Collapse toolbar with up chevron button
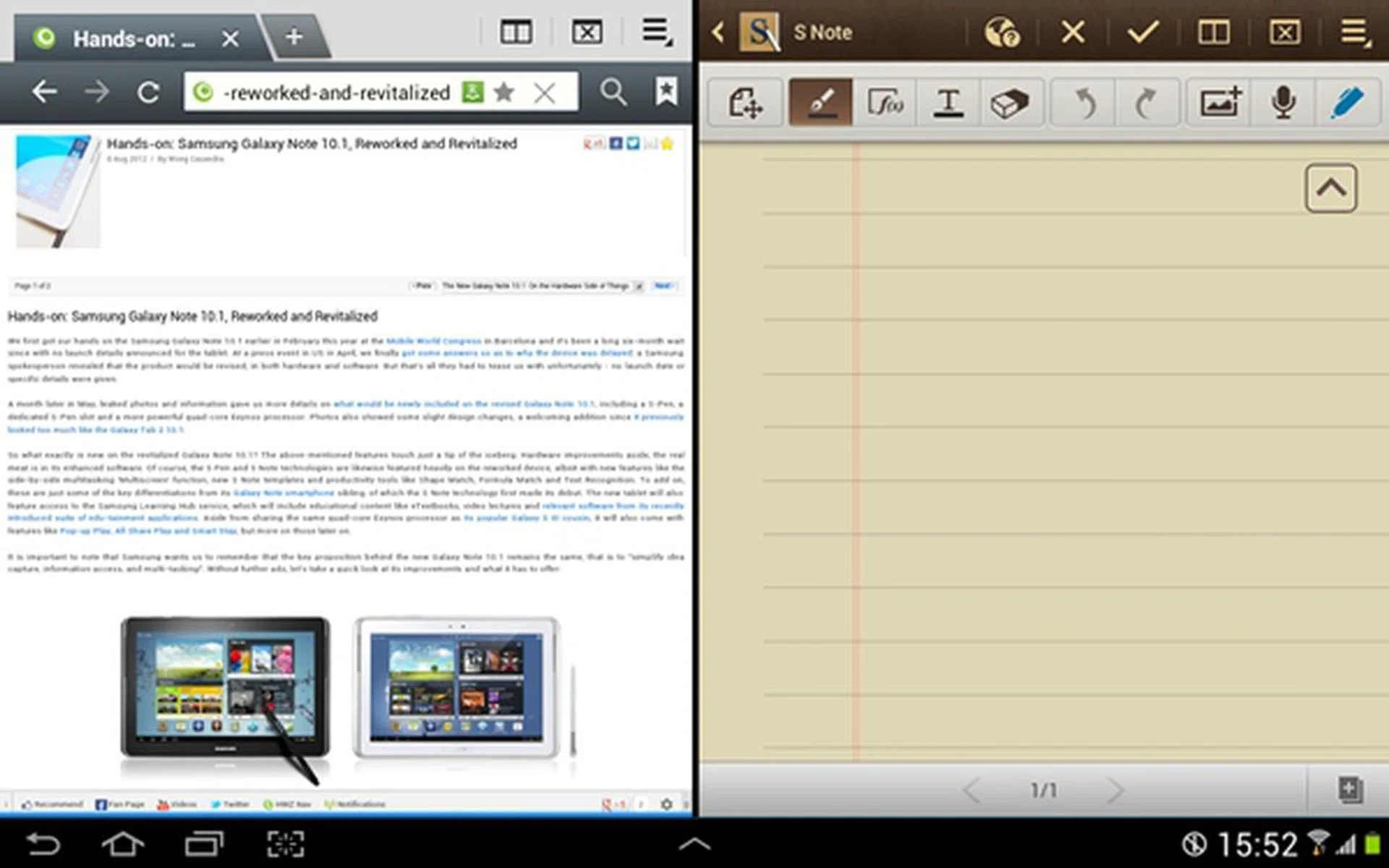Viewport: 1389px width, 868px height. click(x=1330, y=189)
